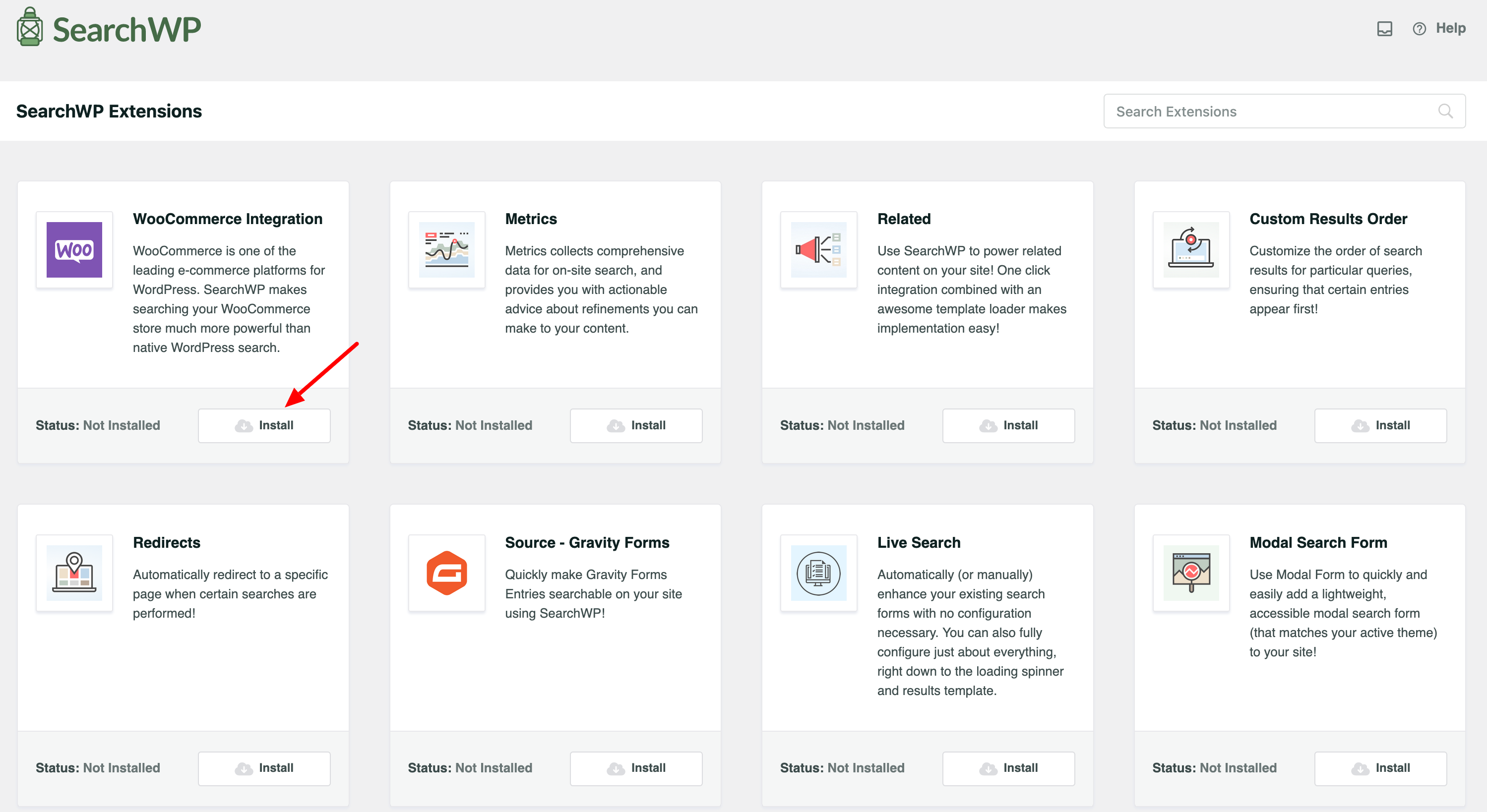Click Gravity Forms card's Not Installed status
The image size is (1487, 812).
(x=494, y=768)
